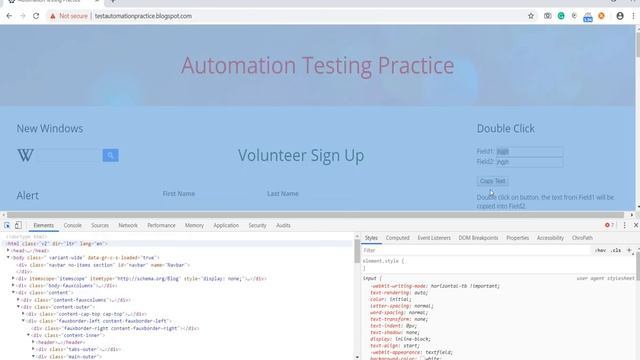Expand the content-fauxcolumns div node

(x=18, y=300)
